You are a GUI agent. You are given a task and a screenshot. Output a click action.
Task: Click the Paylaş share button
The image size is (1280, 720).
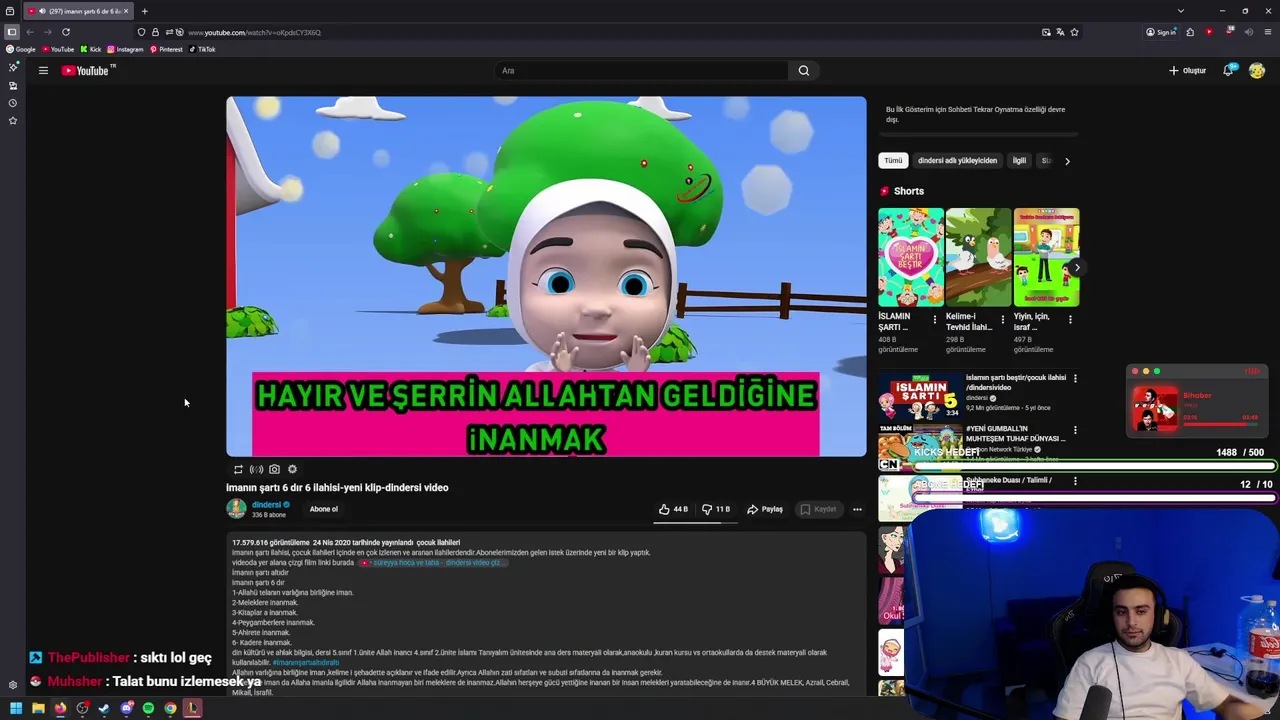coord(765,509)
